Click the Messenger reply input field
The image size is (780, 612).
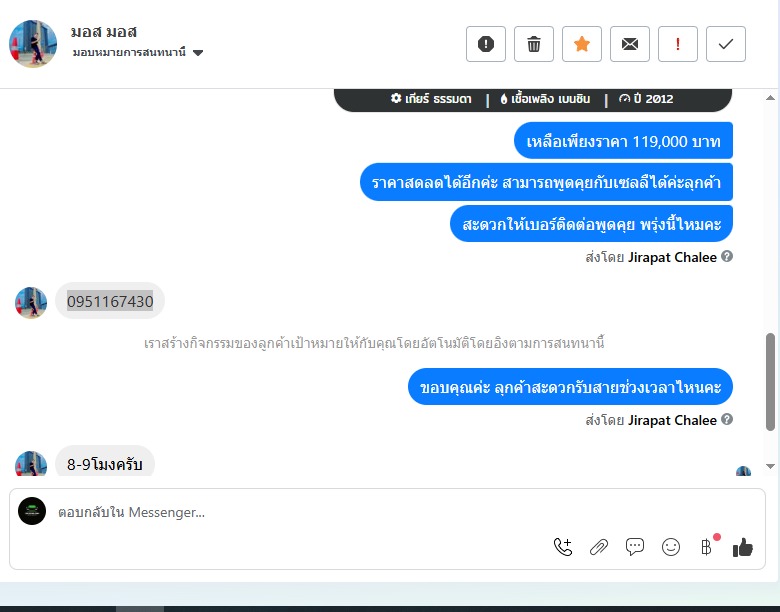tap(298, 512)
